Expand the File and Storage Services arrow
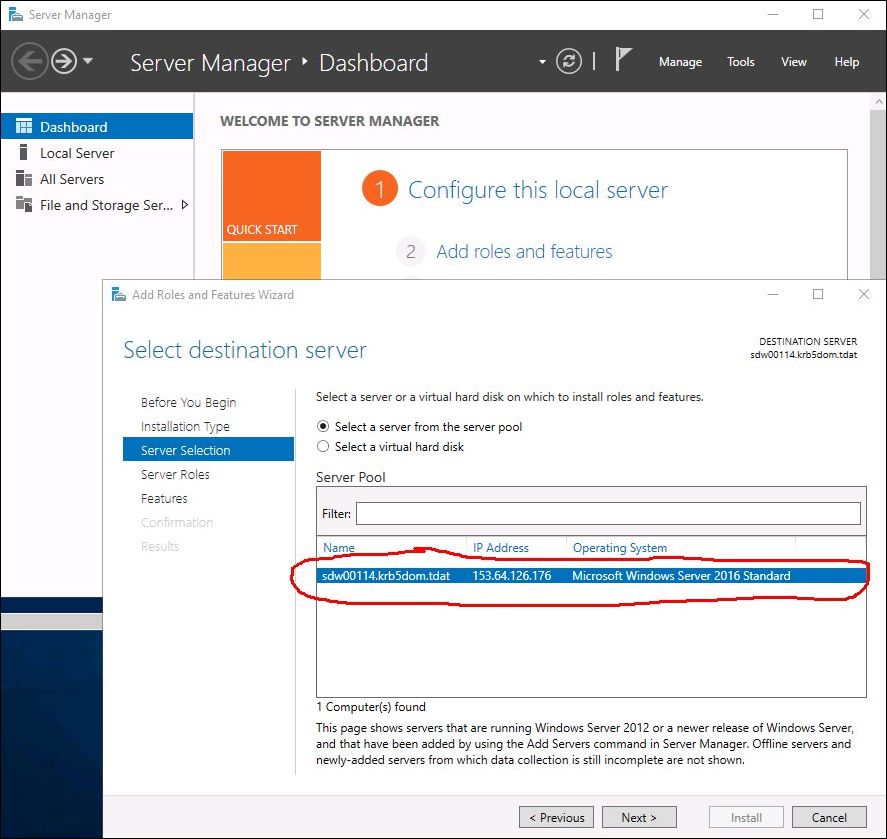Image resolution: width=887 pixels, height=839 pixels. click(x=184, y=205)
